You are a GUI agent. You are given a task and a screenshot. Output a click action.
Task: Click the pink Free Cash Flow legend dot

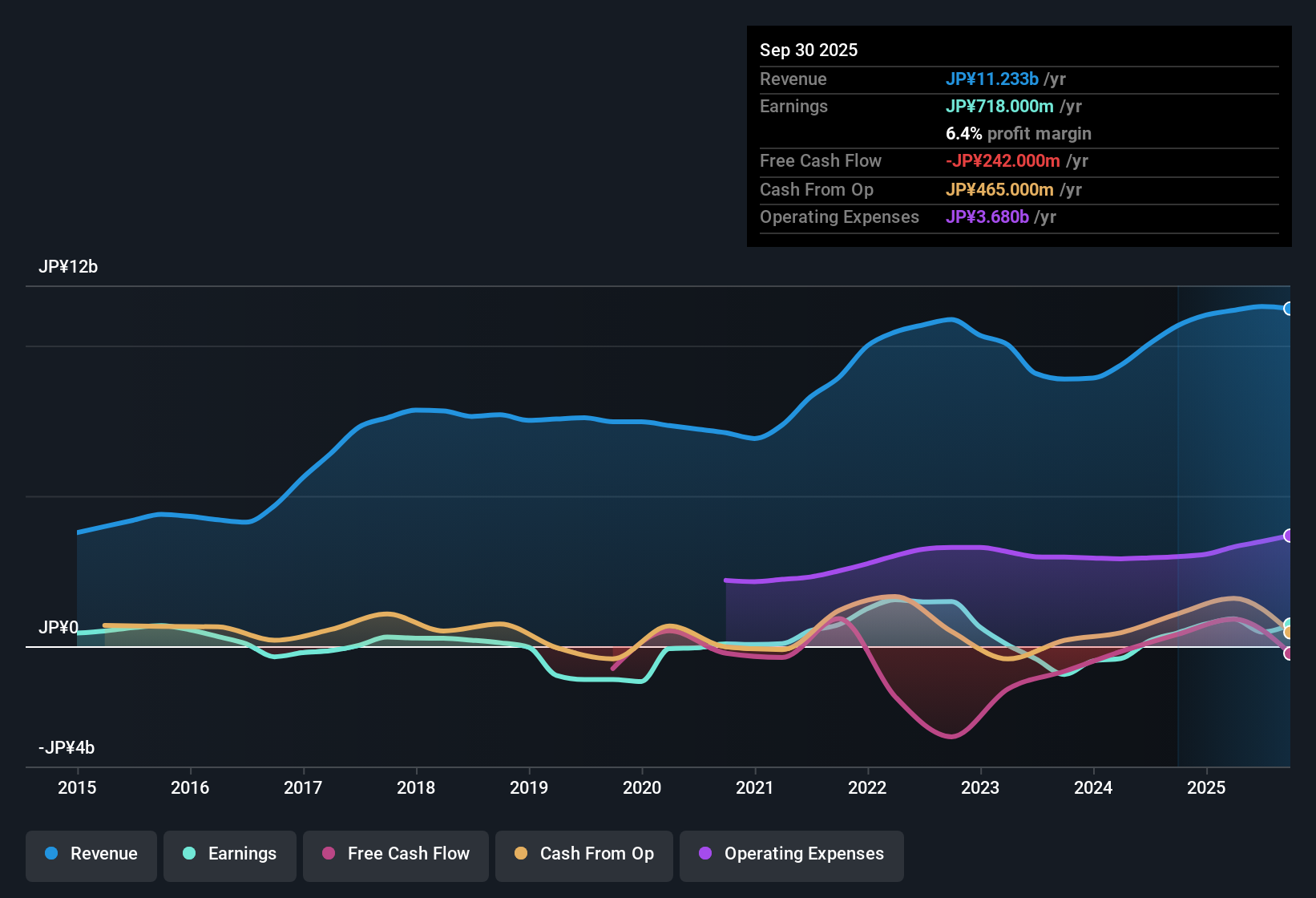[329, 854]
